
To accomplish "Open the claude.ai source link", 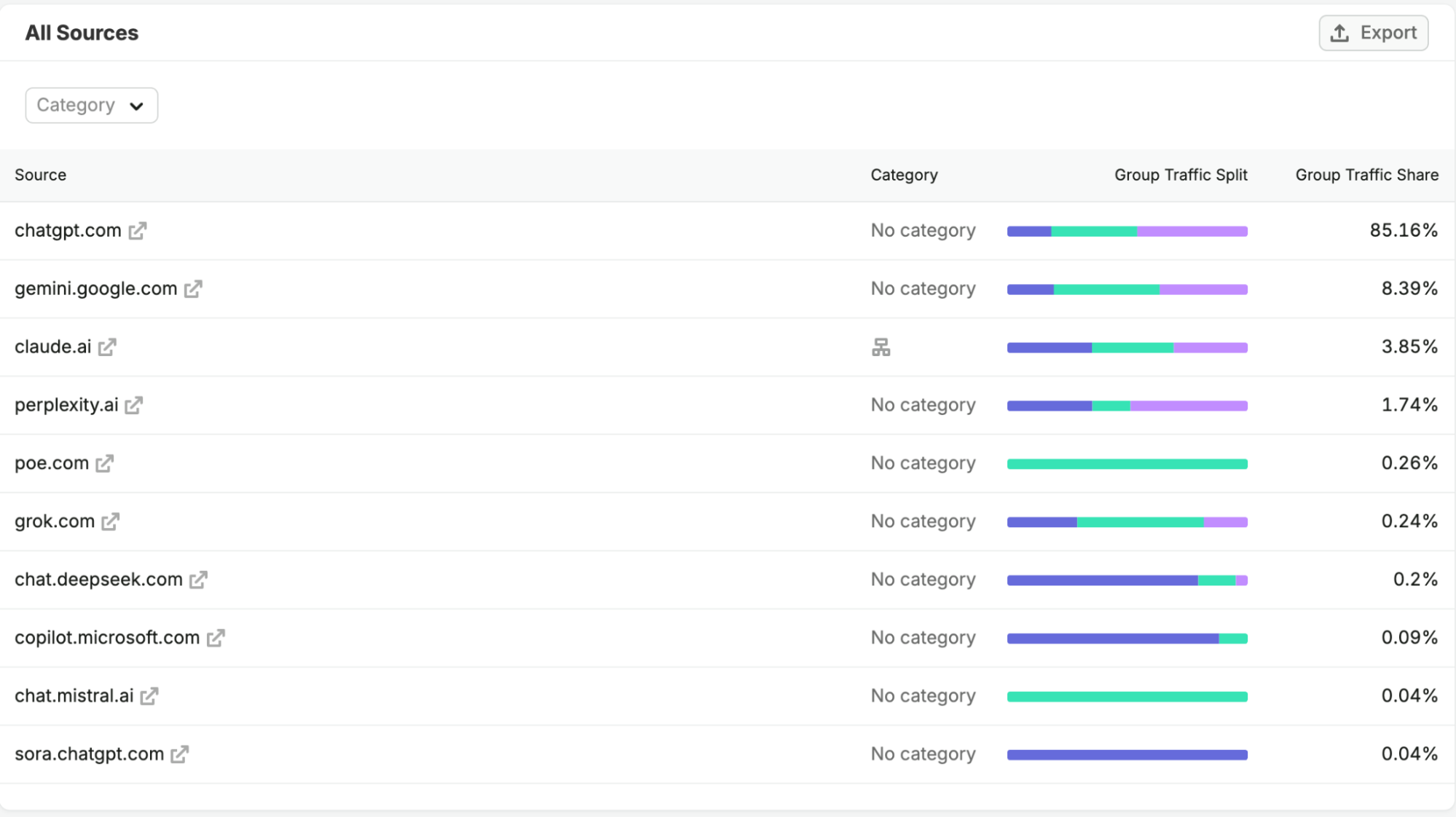I will click(x=53, y=347).
